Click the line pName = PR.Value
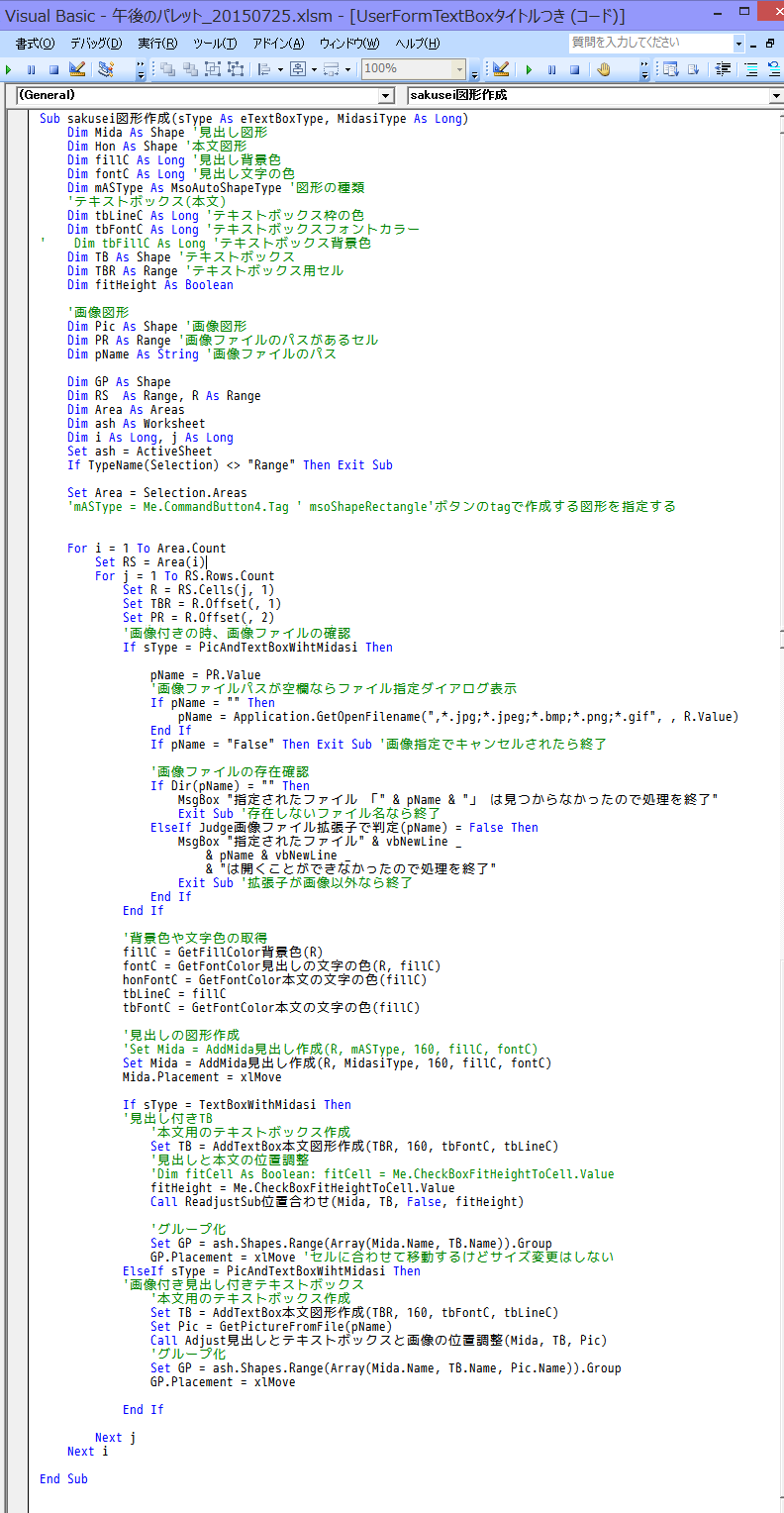Image resolution: width=784 pixels, height=1513 pixels. [x=206, y=674]
